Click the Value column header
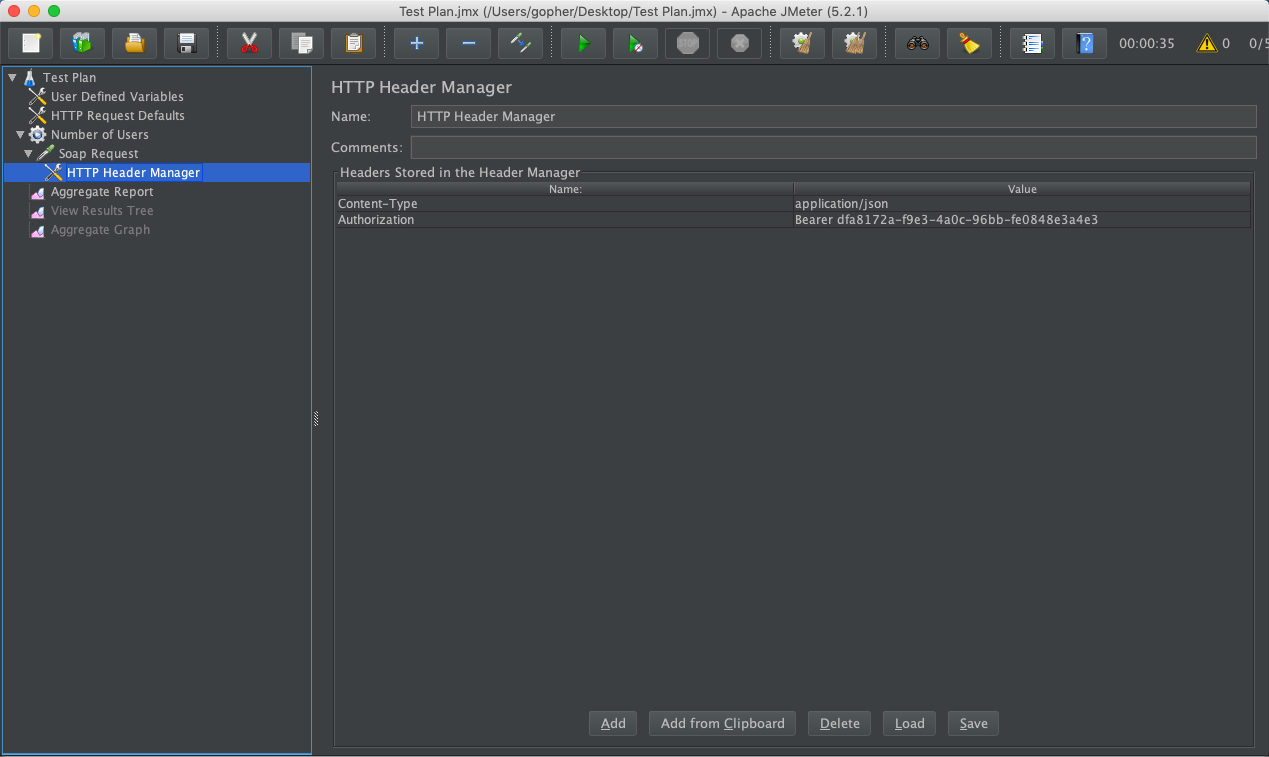This screenshot has width=1269, height=757. (1022, 189)
